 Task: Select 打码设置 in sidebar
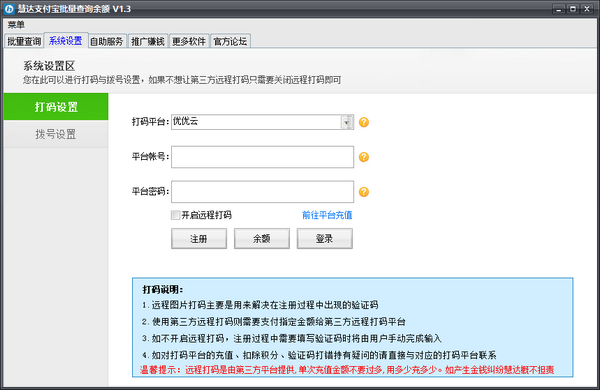pyautogui.click(x=56, y=107)
